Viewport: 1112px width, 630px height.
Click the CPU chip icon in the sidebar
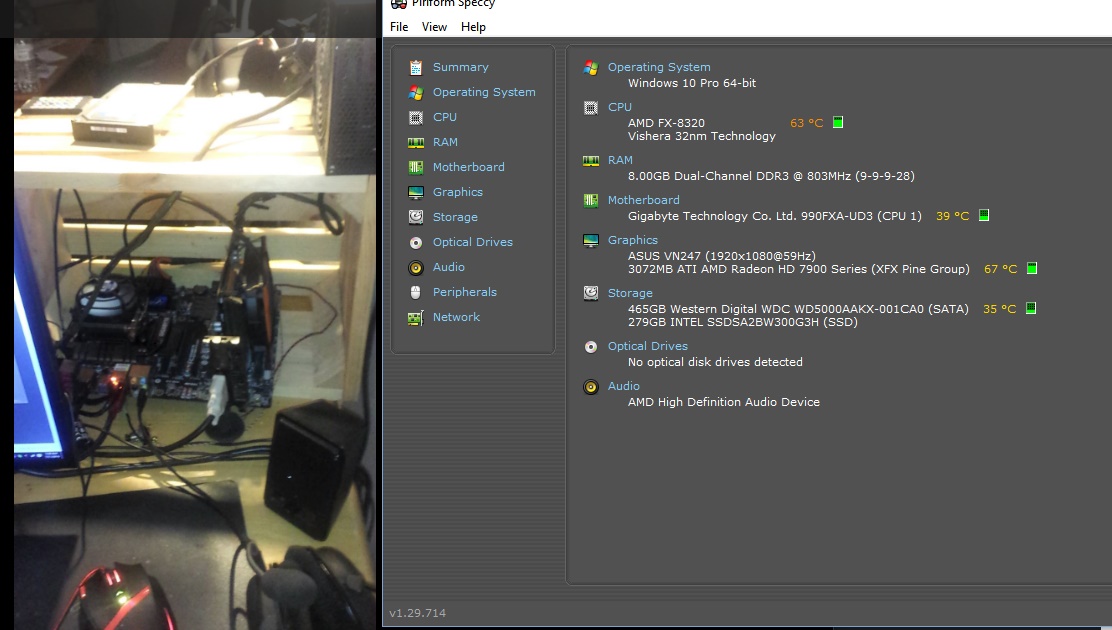click(416, 117)
